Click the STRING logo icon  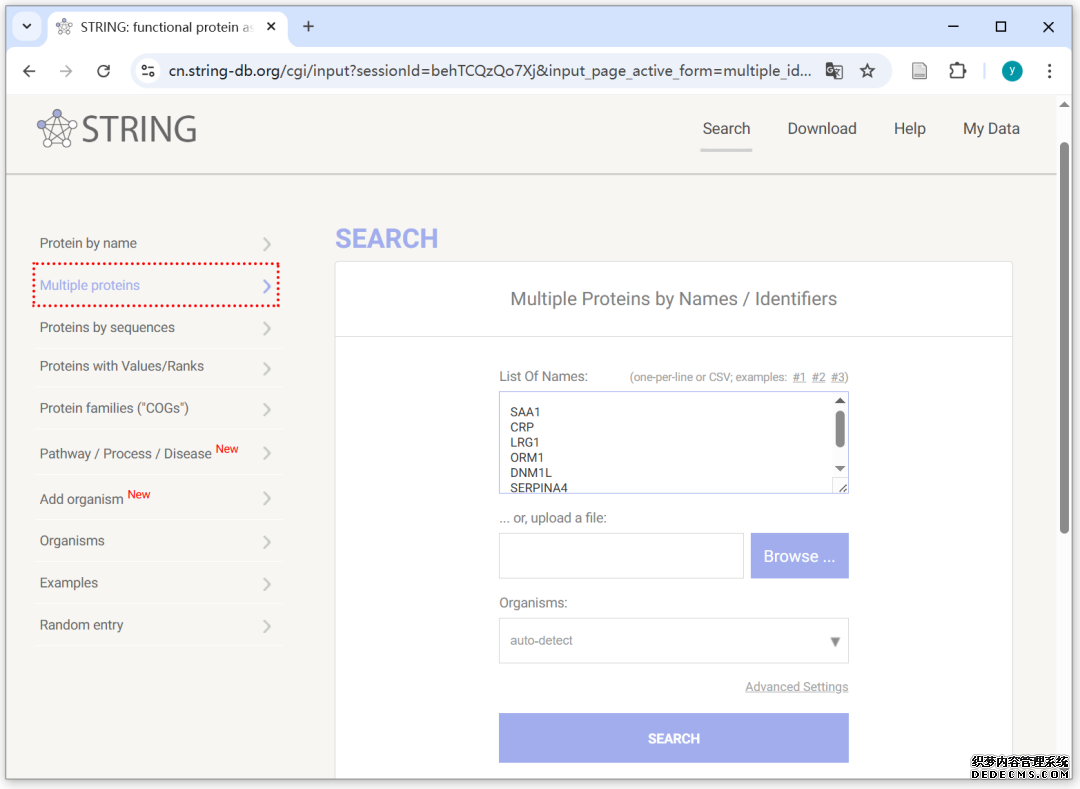click(57, 129)
